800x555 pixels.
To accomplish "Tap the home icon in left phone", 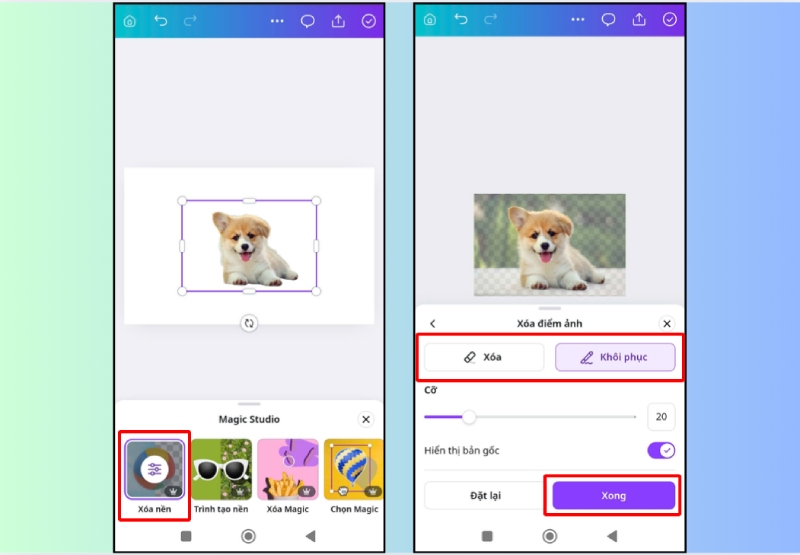I will coord(130,20).
